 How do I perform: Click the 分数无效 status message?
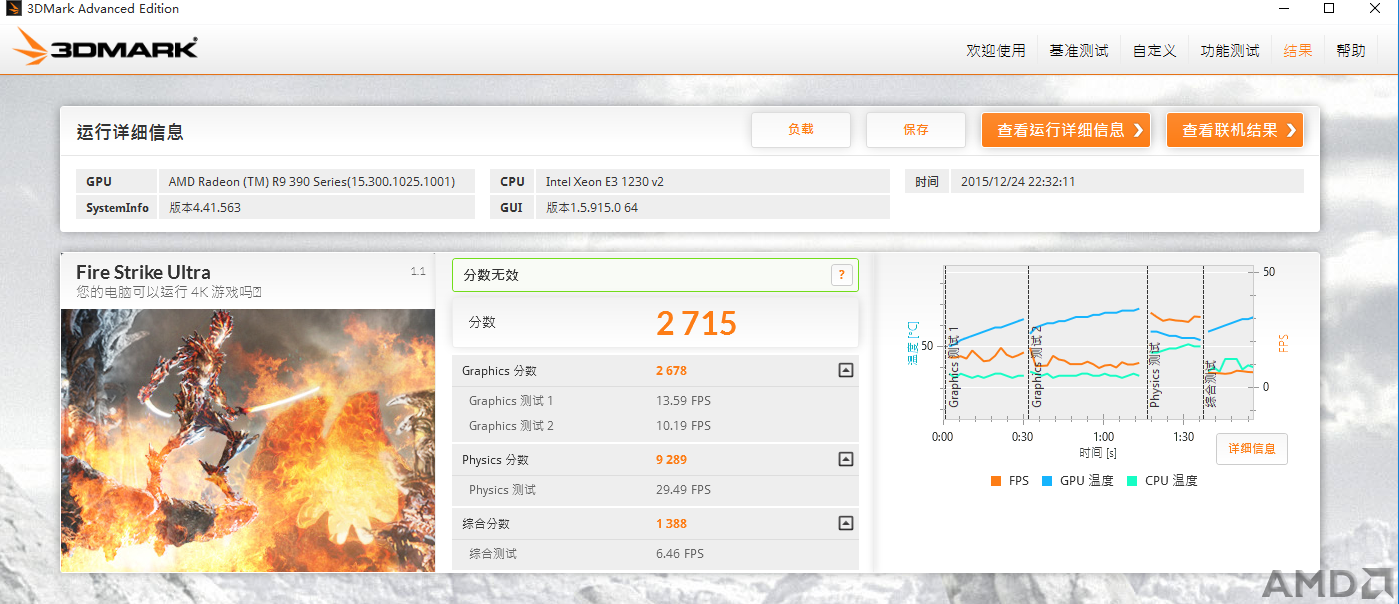(490, 275)
